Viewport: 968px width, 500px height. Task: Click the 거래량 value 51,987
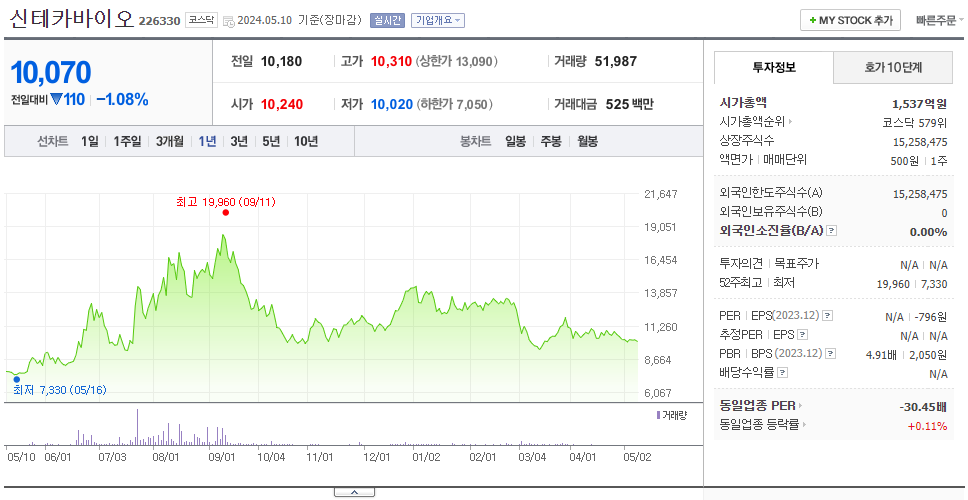point(616,61)
